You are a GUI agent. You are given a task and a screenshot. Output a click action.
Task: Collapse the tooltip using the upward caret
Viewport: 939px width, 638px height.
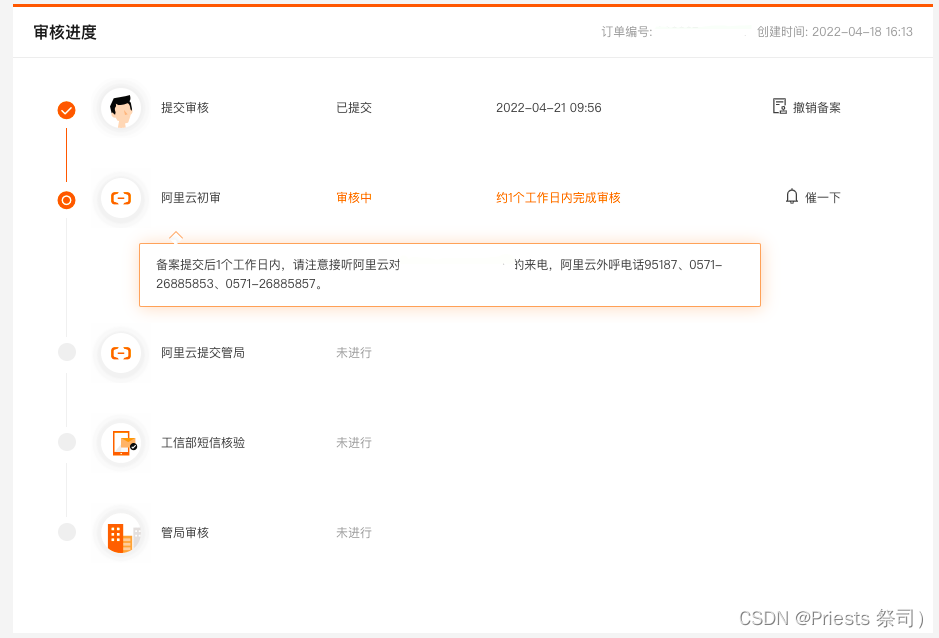pos(176,235)
